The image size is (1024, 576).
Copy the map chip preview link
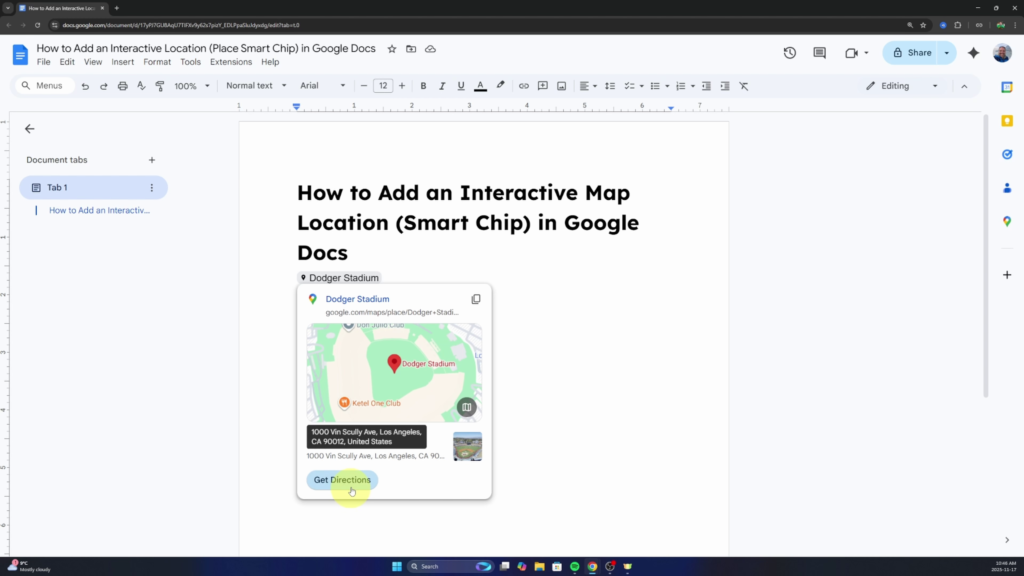tap(476, 299)
